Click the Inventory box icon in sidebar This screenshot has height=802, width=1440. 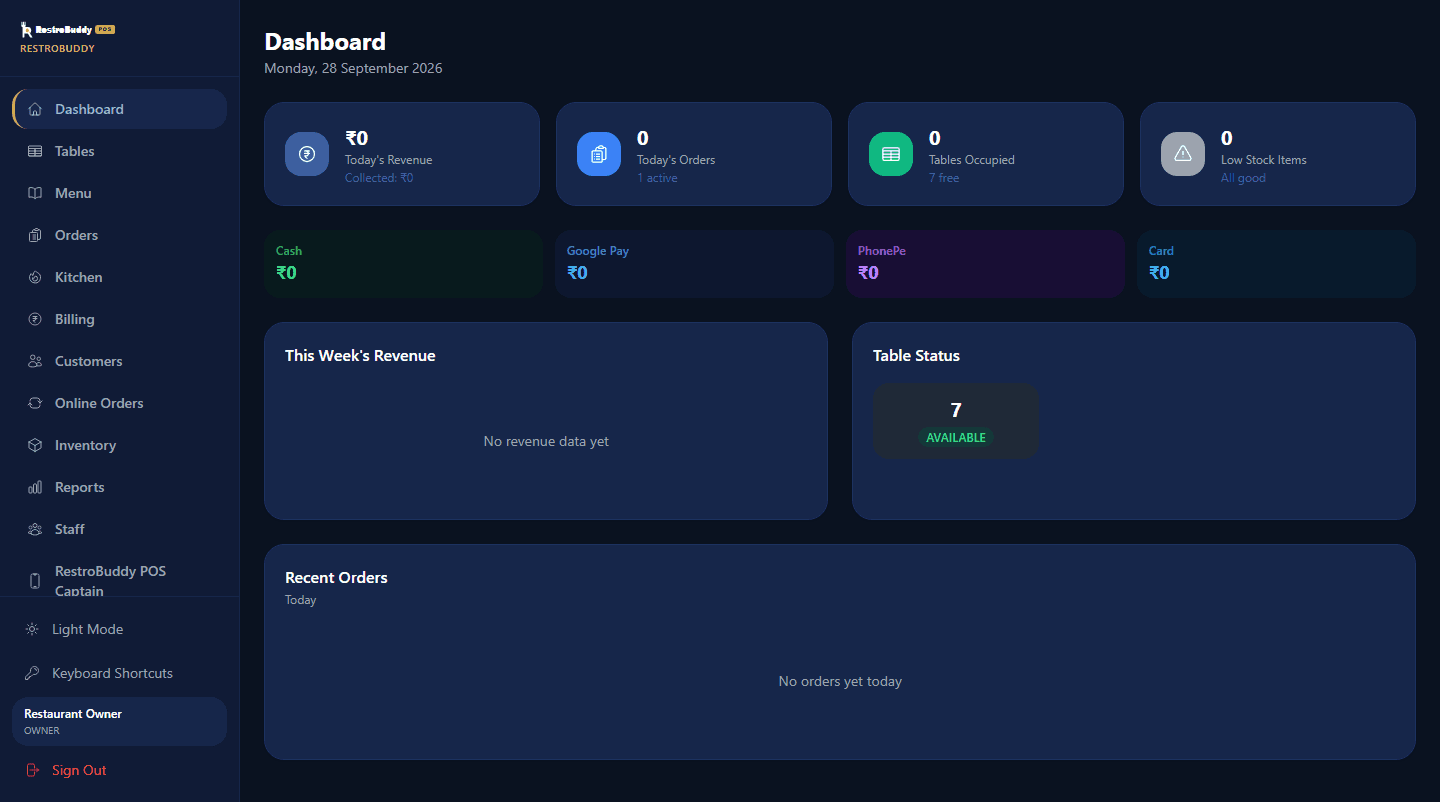click(x=35, y=445)
